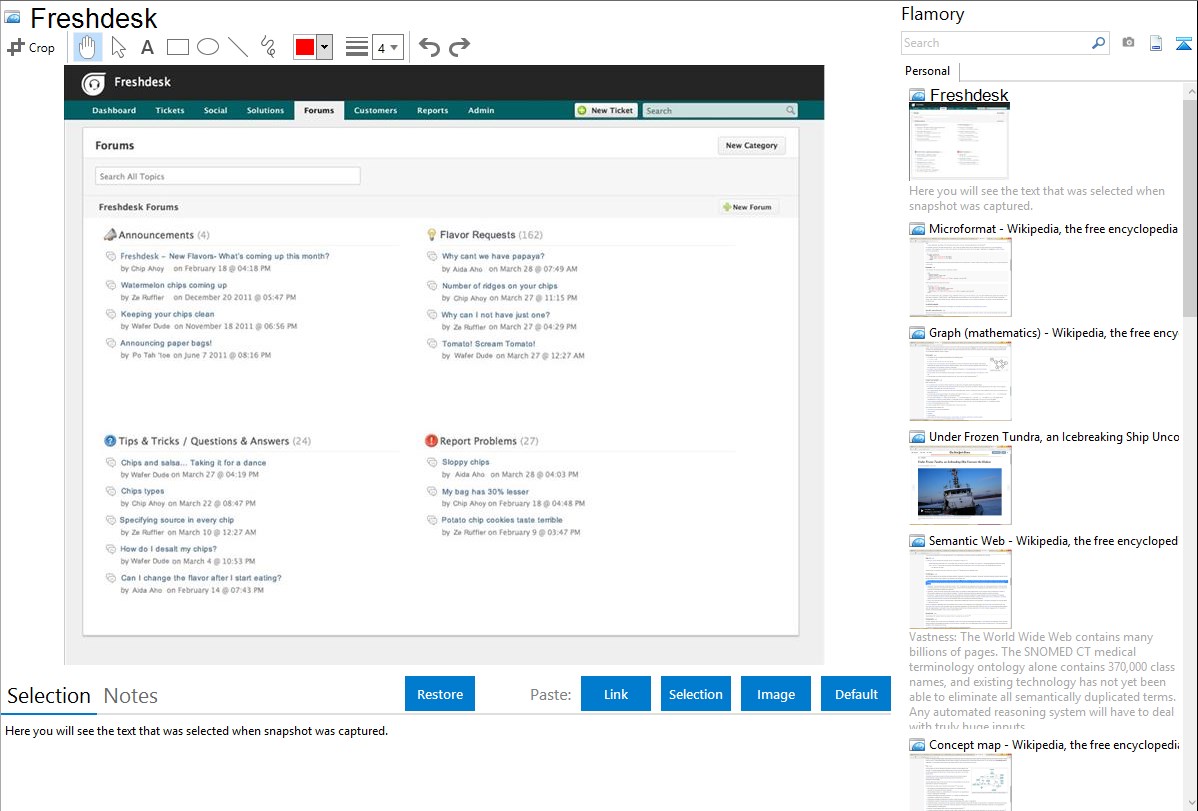Click the Freshdesk header search box

click(x=720, y=110)
